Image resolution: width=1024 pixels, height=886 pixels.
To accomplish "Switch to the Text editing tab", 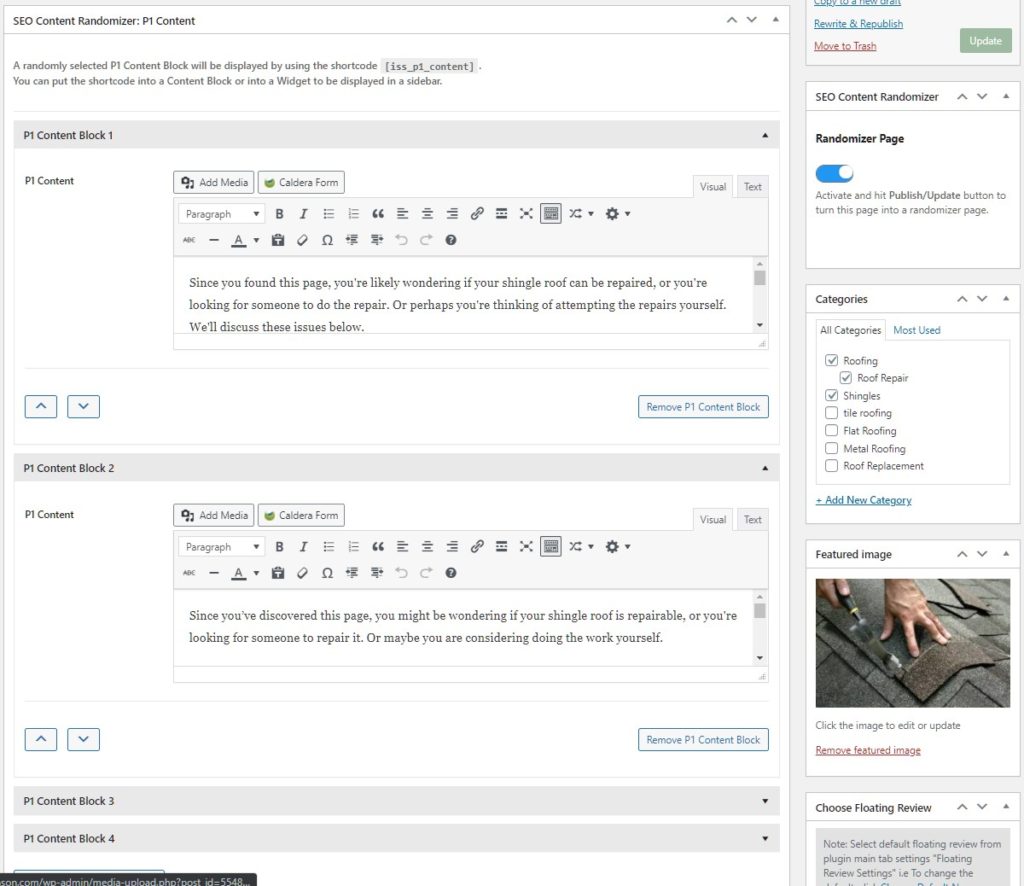I will [752, 186].
